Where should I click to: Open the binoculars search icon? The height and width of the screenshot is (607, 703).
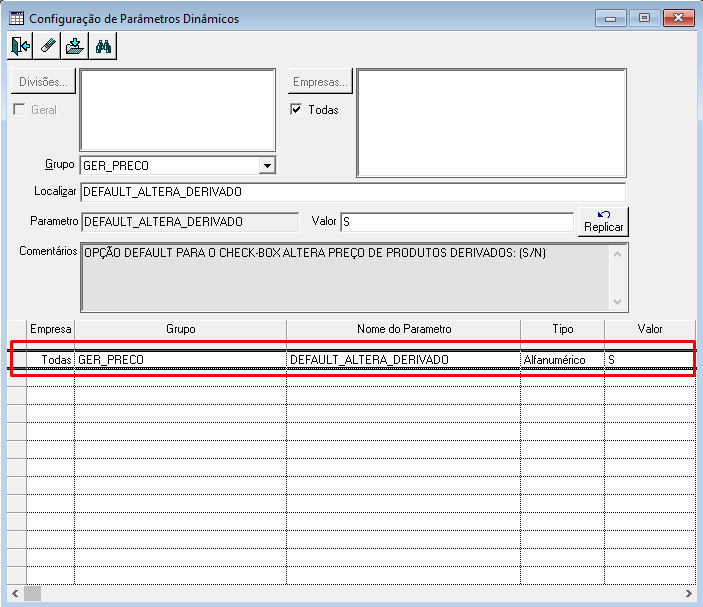click(x=103, y=46)
